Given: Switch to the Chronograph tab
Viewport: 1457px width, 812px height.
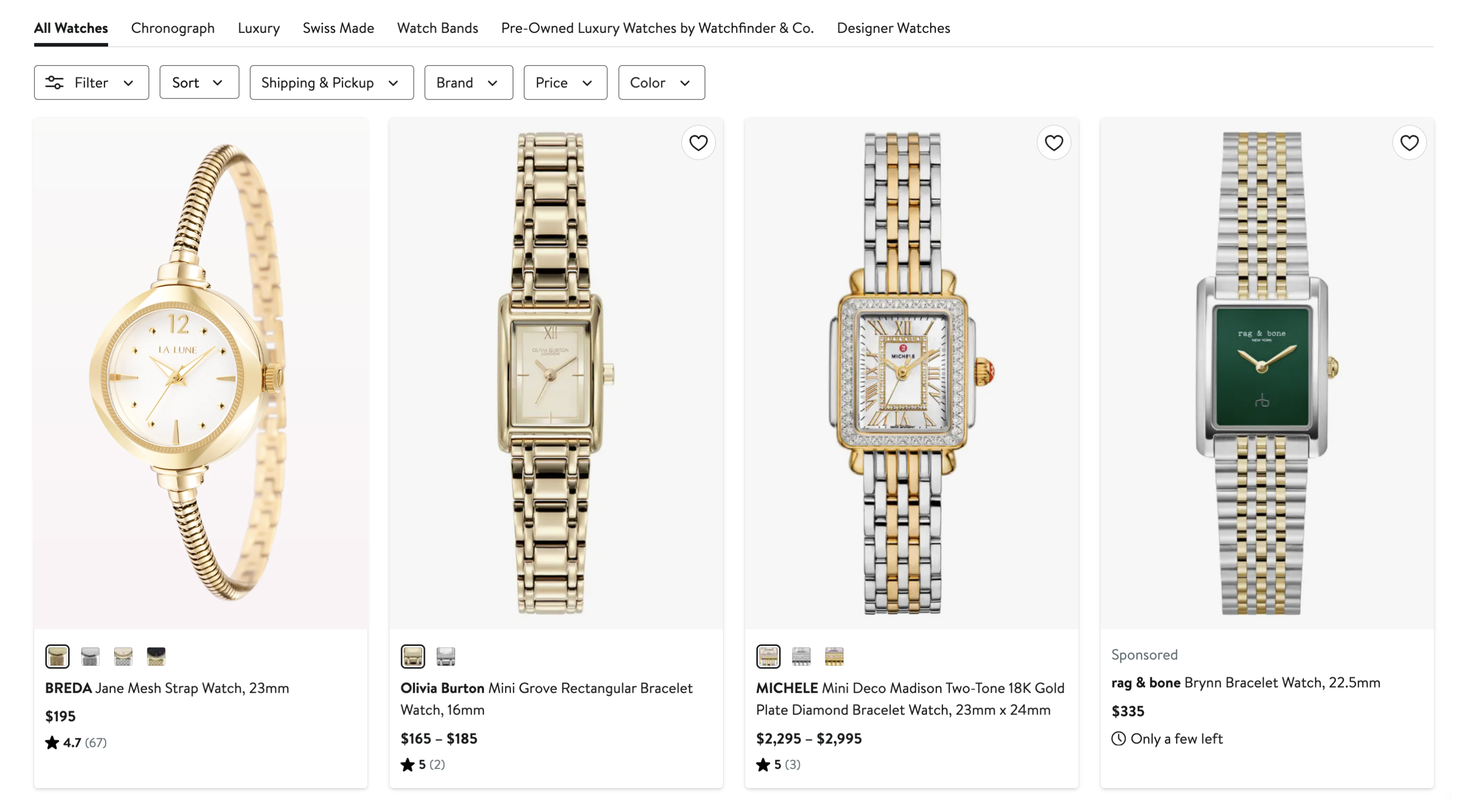Looking at the screenshot, I should (172, 28).
